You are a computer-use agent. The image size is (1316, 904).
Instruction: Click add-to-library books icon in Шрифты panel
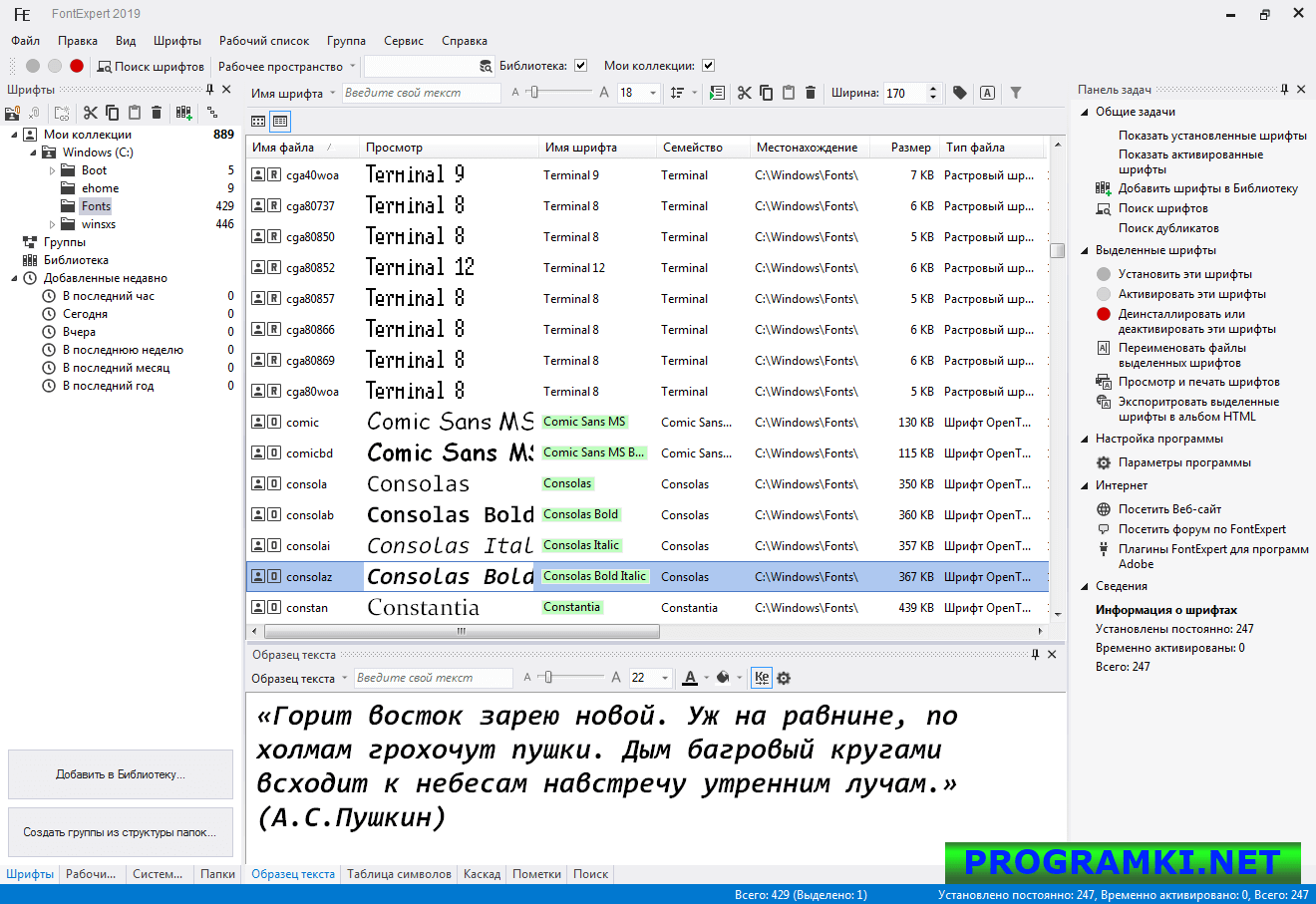(184, 113)
